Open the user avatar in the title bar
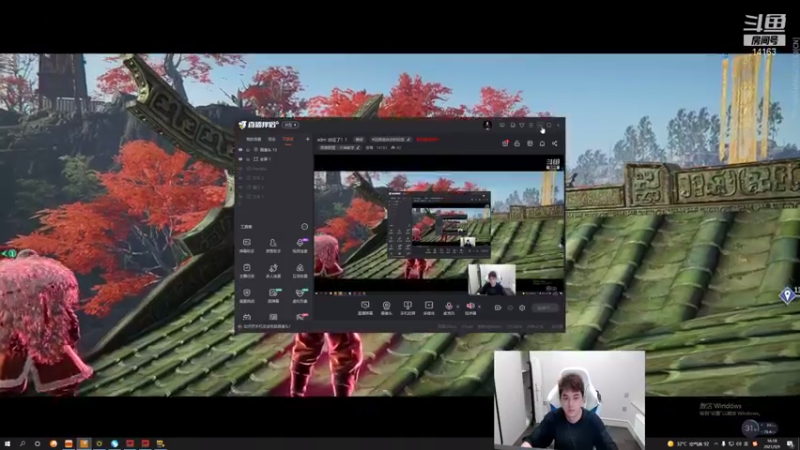This screenshot has width=800, height=450. [x=487, y=125]
